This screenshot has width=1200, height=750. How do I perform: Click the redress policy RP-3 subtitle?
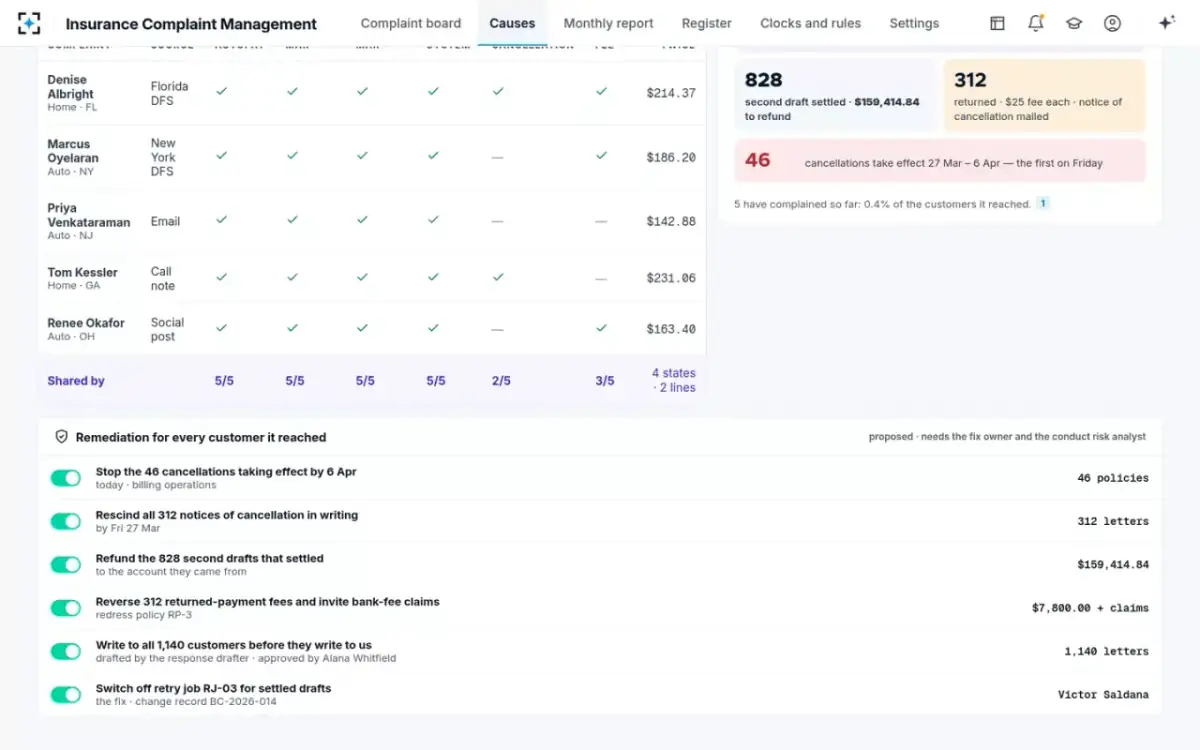pyautogui.click(x=144, y=615)
